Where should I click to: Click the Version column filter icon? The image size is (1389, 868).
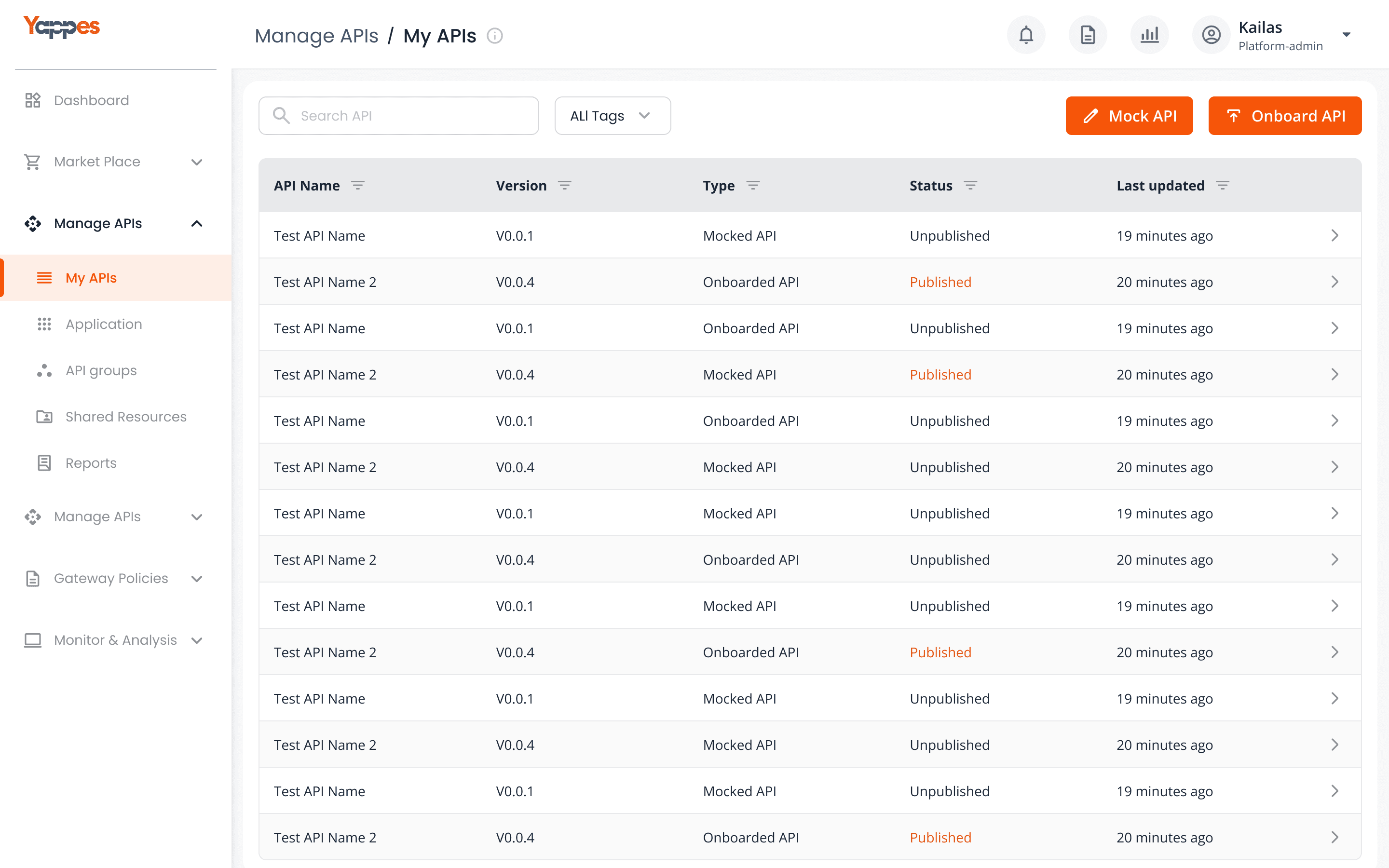click(565, 186)
